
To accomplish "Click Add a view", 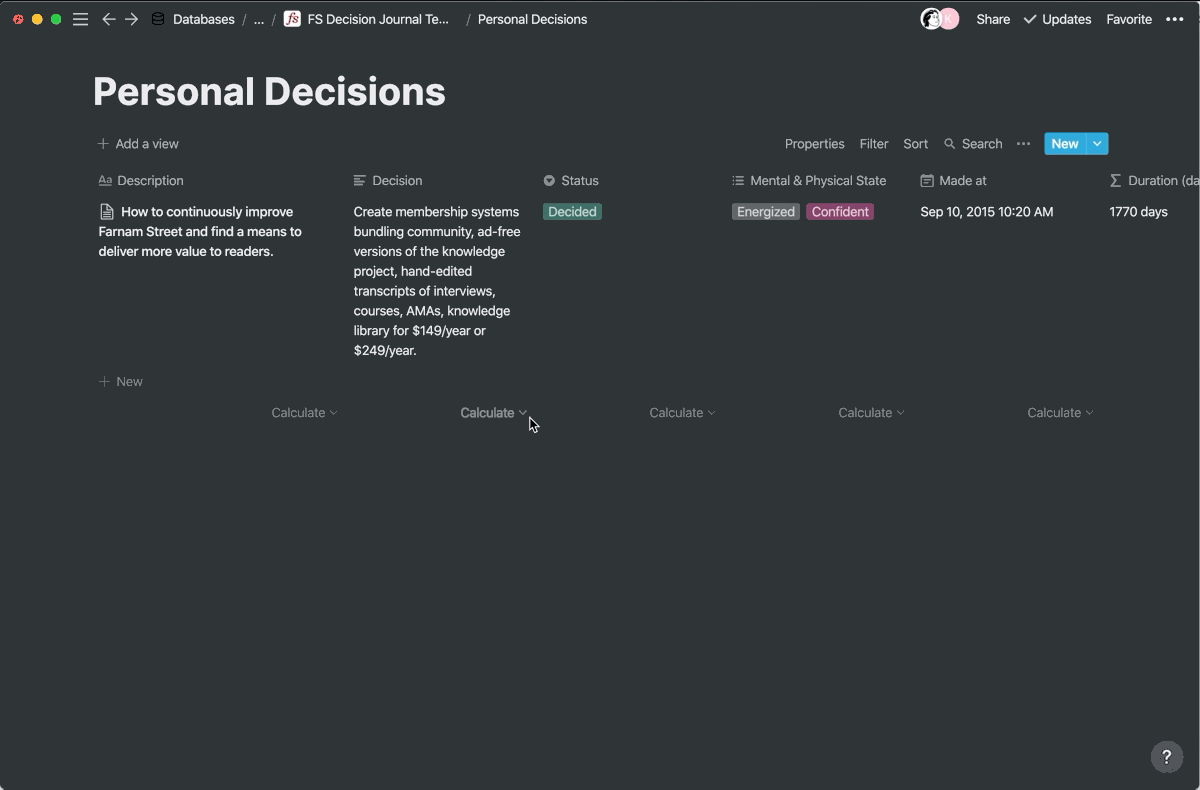I will (x=138, y=144).
